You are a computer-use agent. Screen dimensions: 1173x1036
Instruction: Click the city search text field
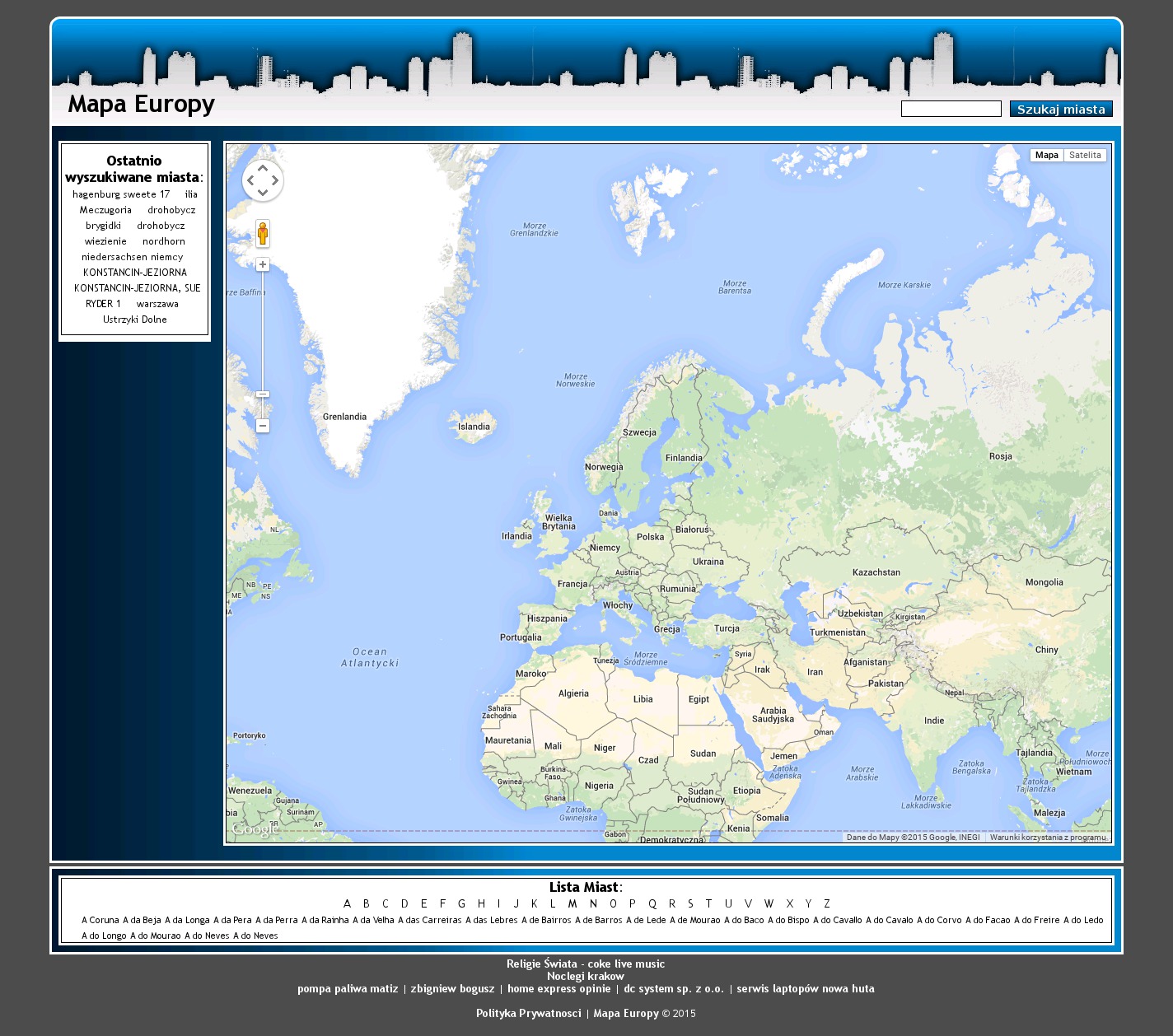tap(951, 109)
